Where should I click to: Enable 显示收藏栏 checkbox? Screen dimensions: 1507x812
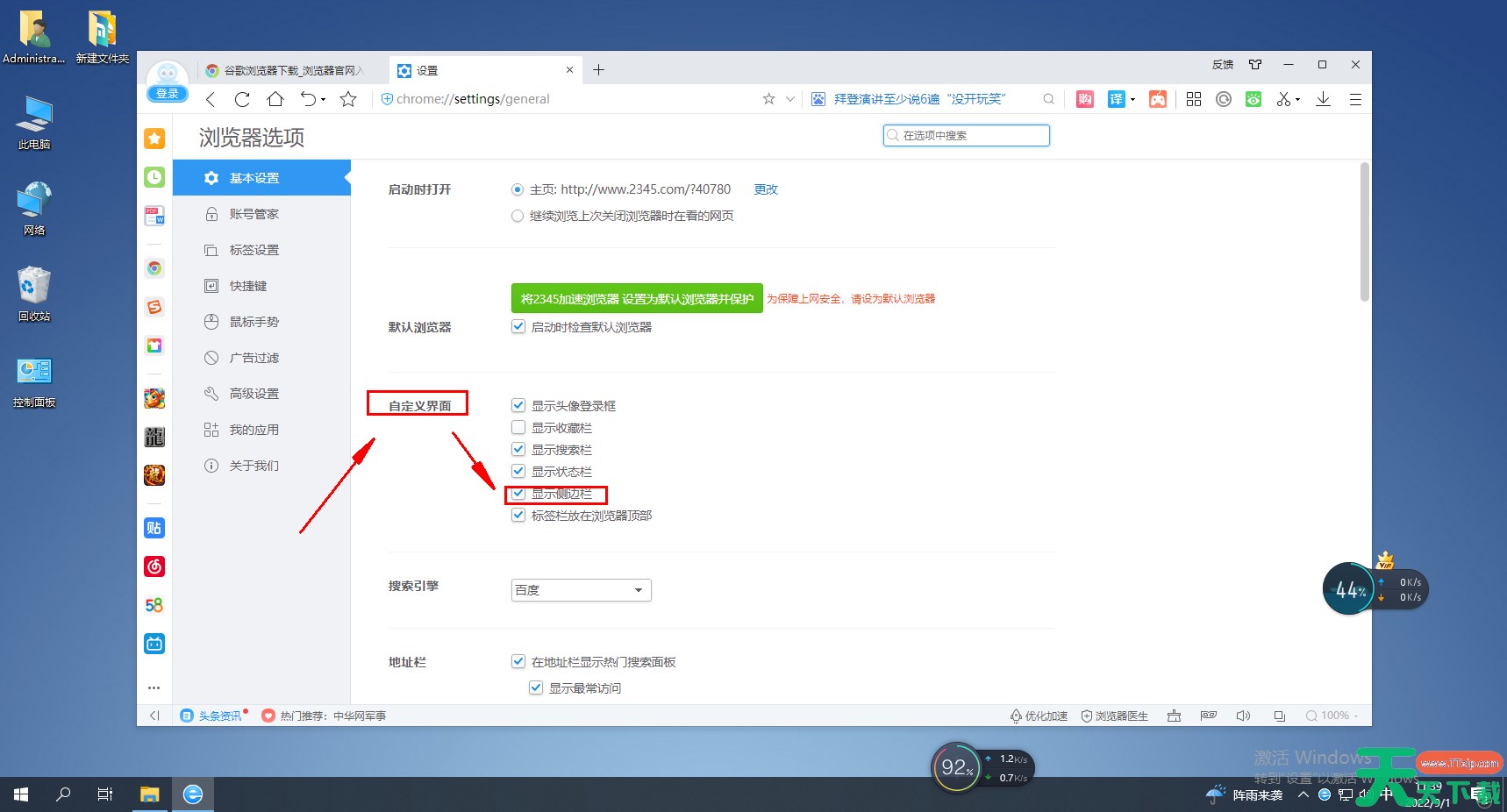pyautogui.click(x=518, y=427)
